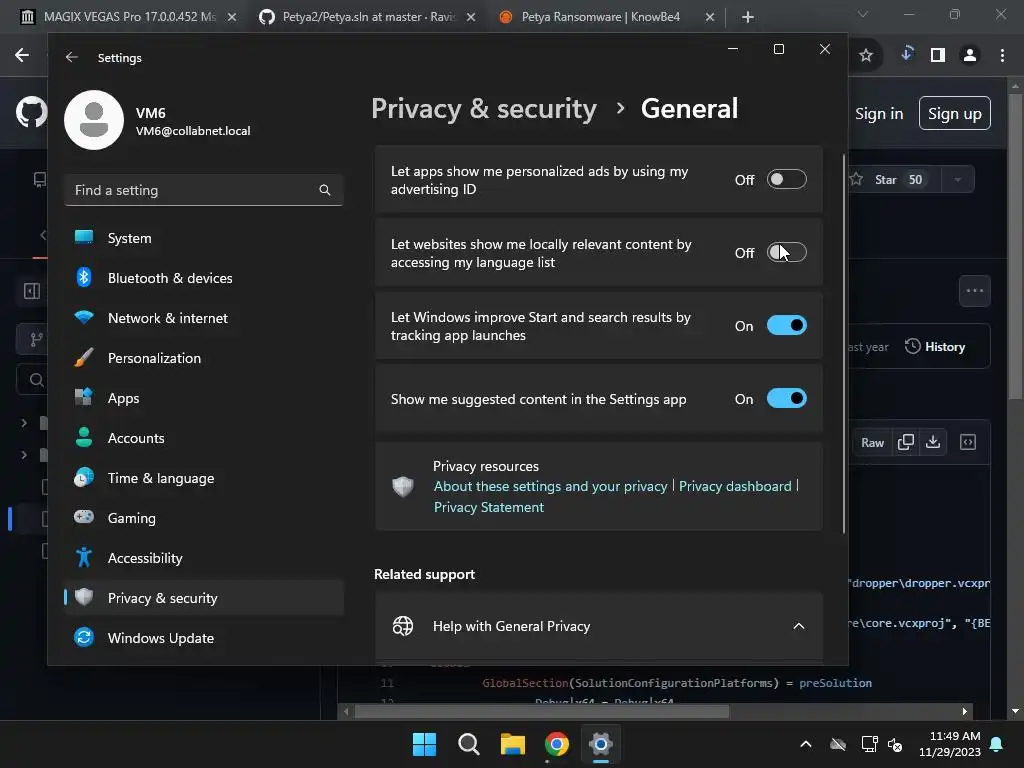Viewport: 1024px width, 768px height.
Task: Open File Explorer from taskbar
Action: coord(513,744)
